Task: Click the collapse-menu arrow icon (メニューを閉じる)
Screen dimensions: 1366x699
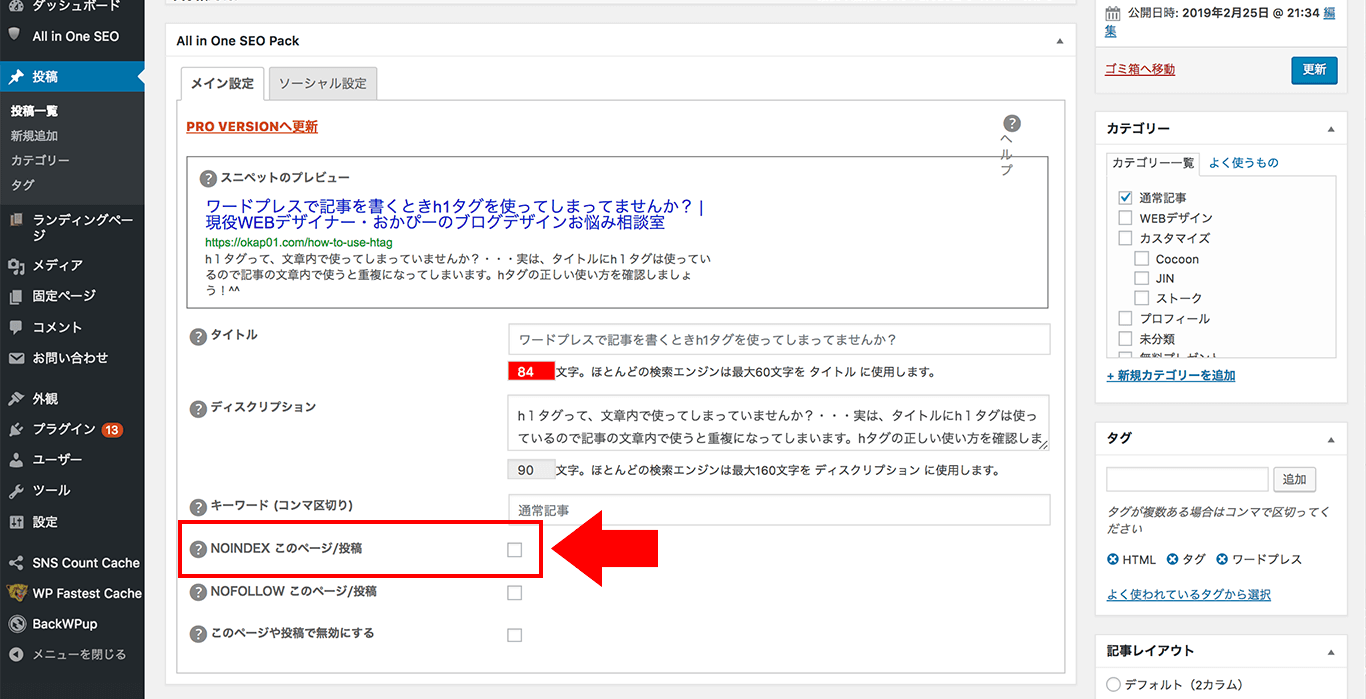Action: coord(16,655)
